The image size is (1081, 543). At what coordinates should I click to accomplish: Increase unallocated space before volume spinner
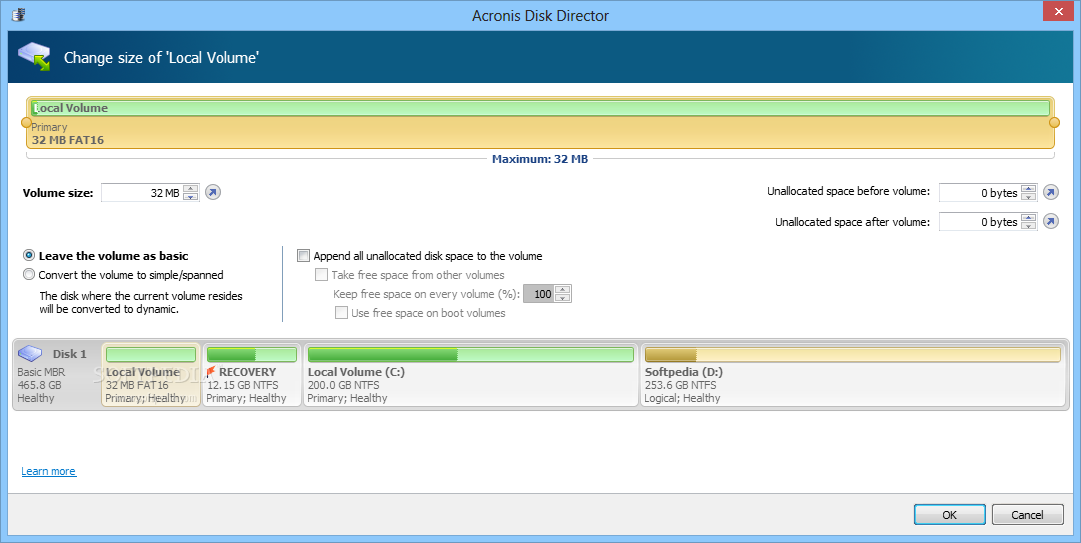(1029, 189)
